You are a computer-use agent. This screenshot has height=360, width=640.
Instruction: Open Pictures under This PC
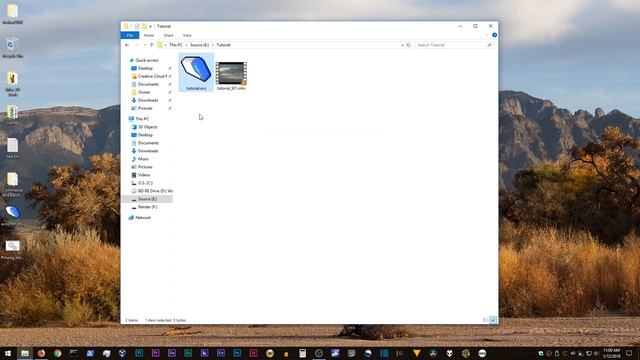[145, 167]
